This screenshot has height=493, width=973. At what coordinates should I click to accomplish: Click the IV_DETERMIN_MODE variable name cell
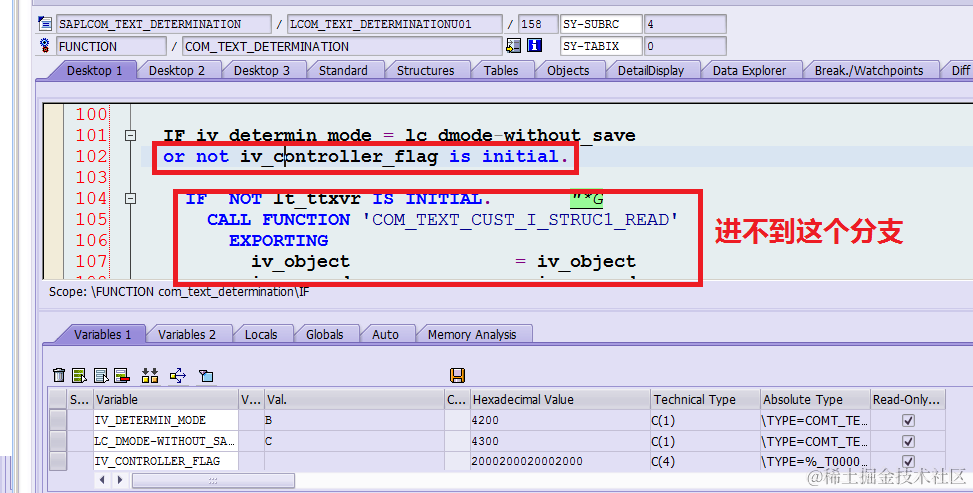click(x=166, y=420)
